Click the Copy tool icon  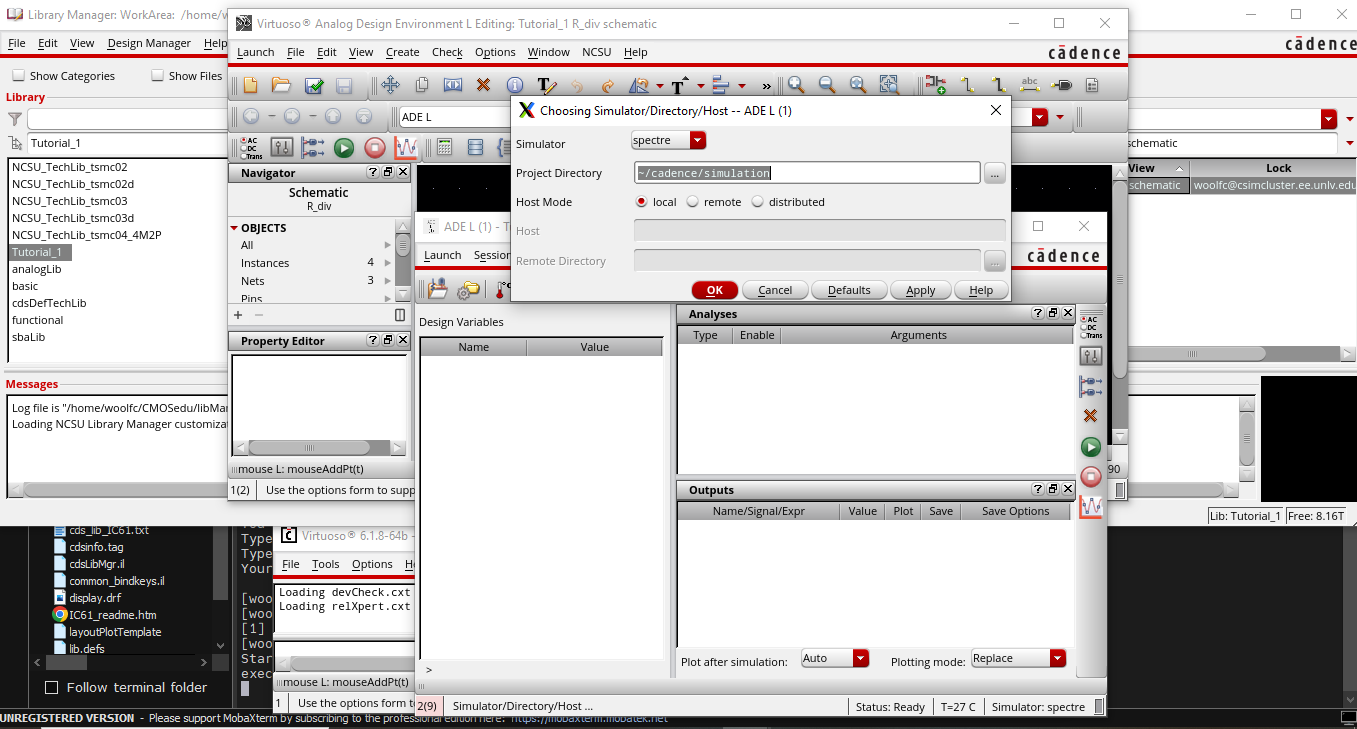coord(422,86)
